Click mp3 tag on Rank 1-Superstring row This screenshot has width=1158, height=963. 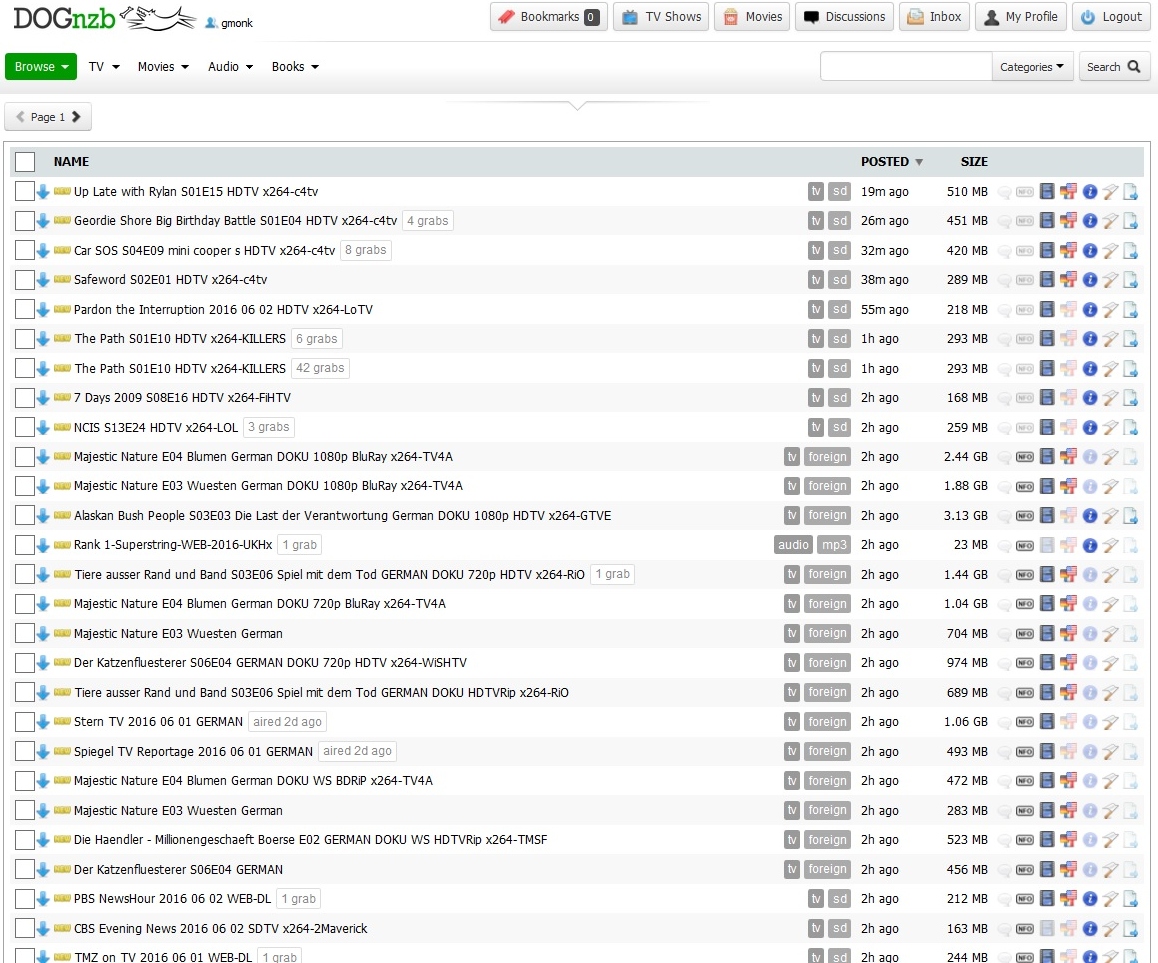click(835, 545)
